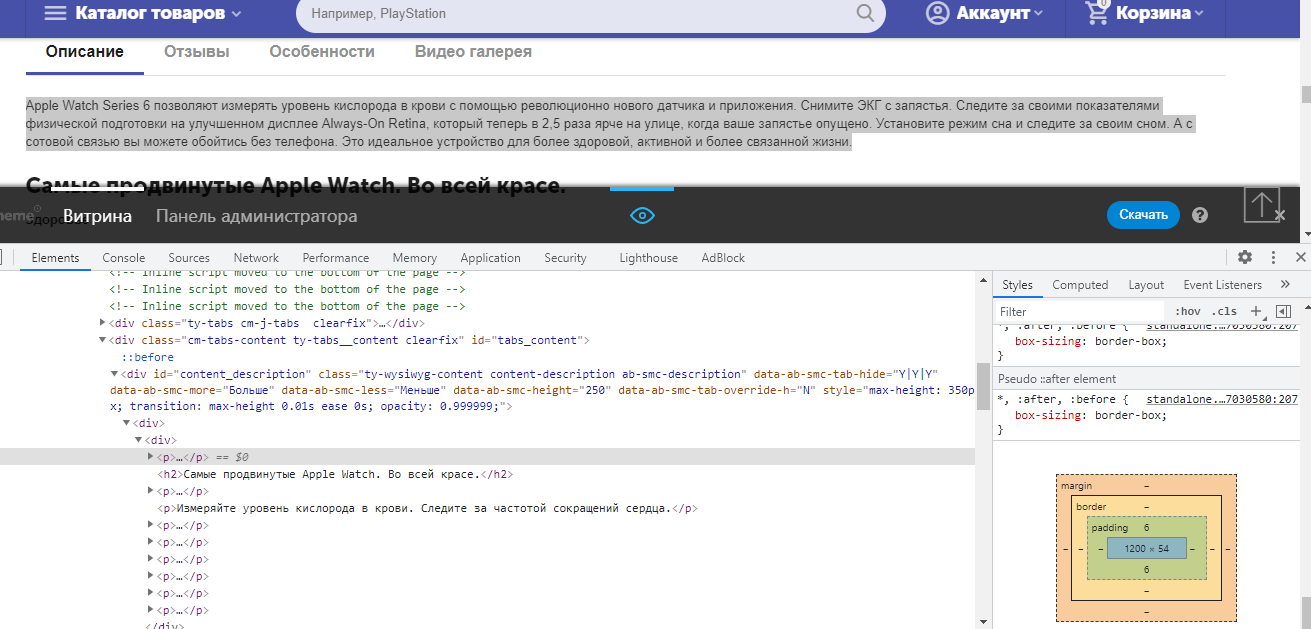Open the standalone link under Pseudo ::after
This screenshot has height=629, width=1311.
(x=1221, y=399)
